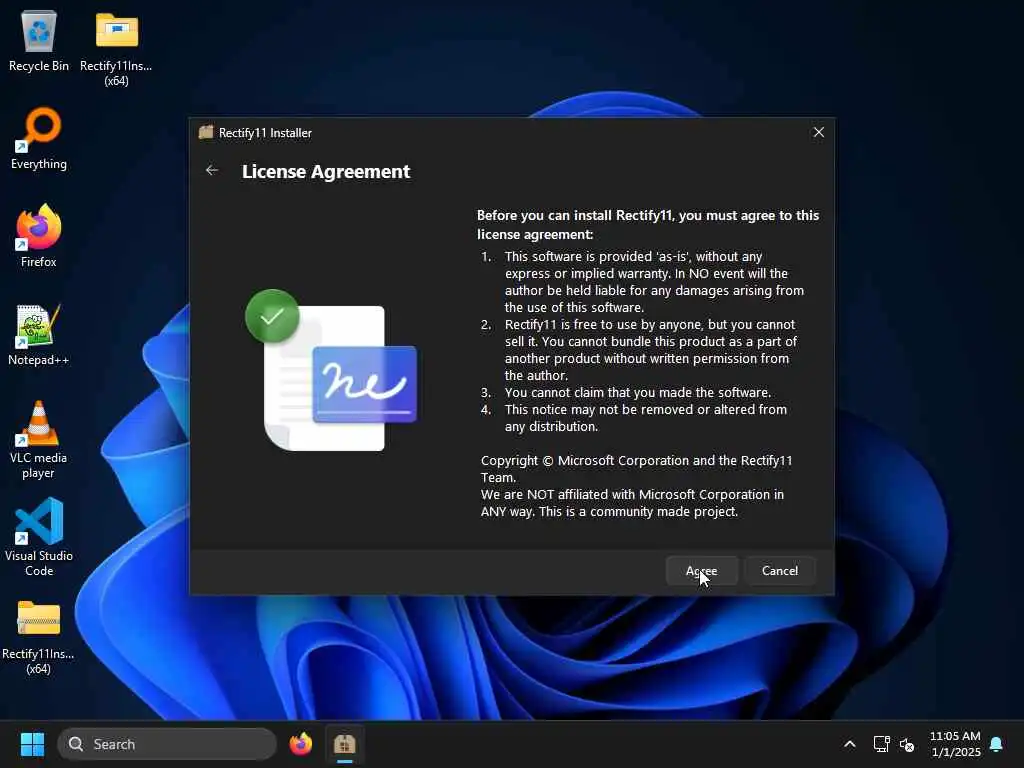Screen dimensions: 1024x768
Task: Cancel the Rectify11 installation
Action: [x=780, y=571]
